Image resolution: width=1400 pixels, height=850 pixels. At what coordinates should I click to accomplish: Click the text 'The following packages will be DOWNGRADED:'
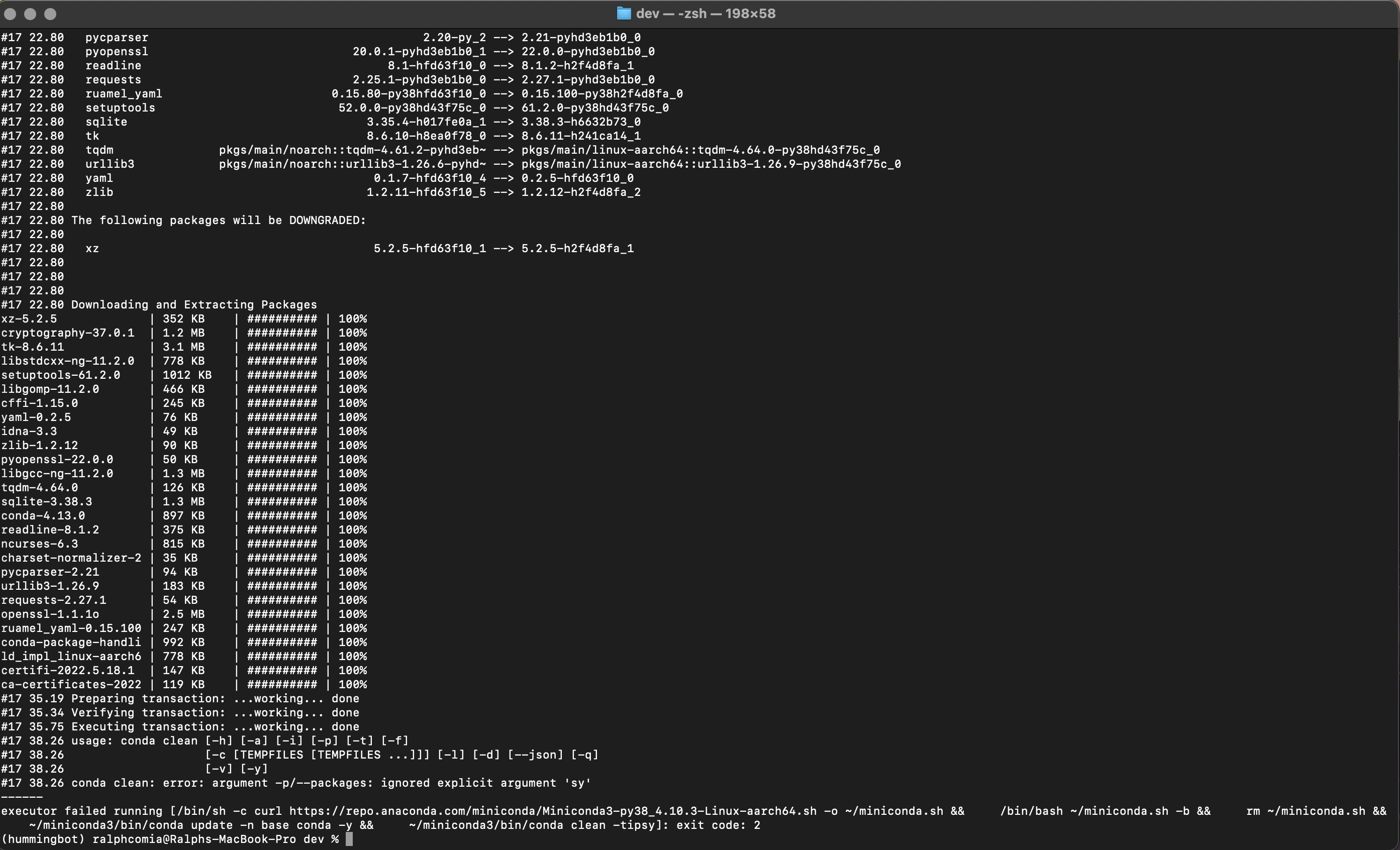[x=219, y=221]
